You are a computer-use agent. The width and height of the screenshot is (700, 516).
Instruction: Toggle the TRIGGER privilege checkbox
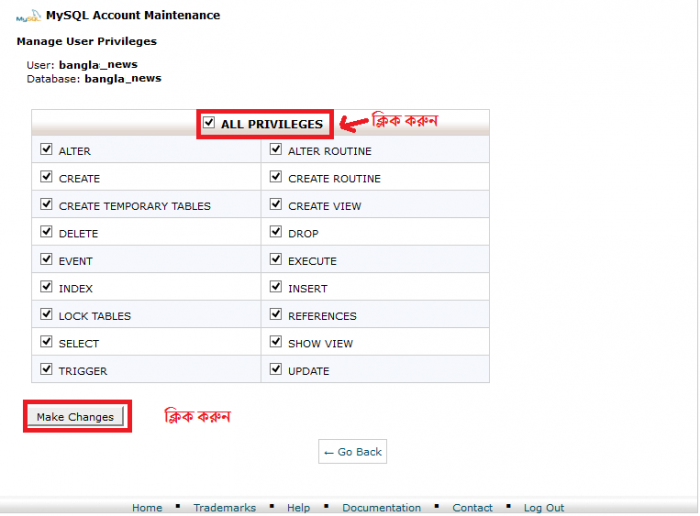click(46, 369)
